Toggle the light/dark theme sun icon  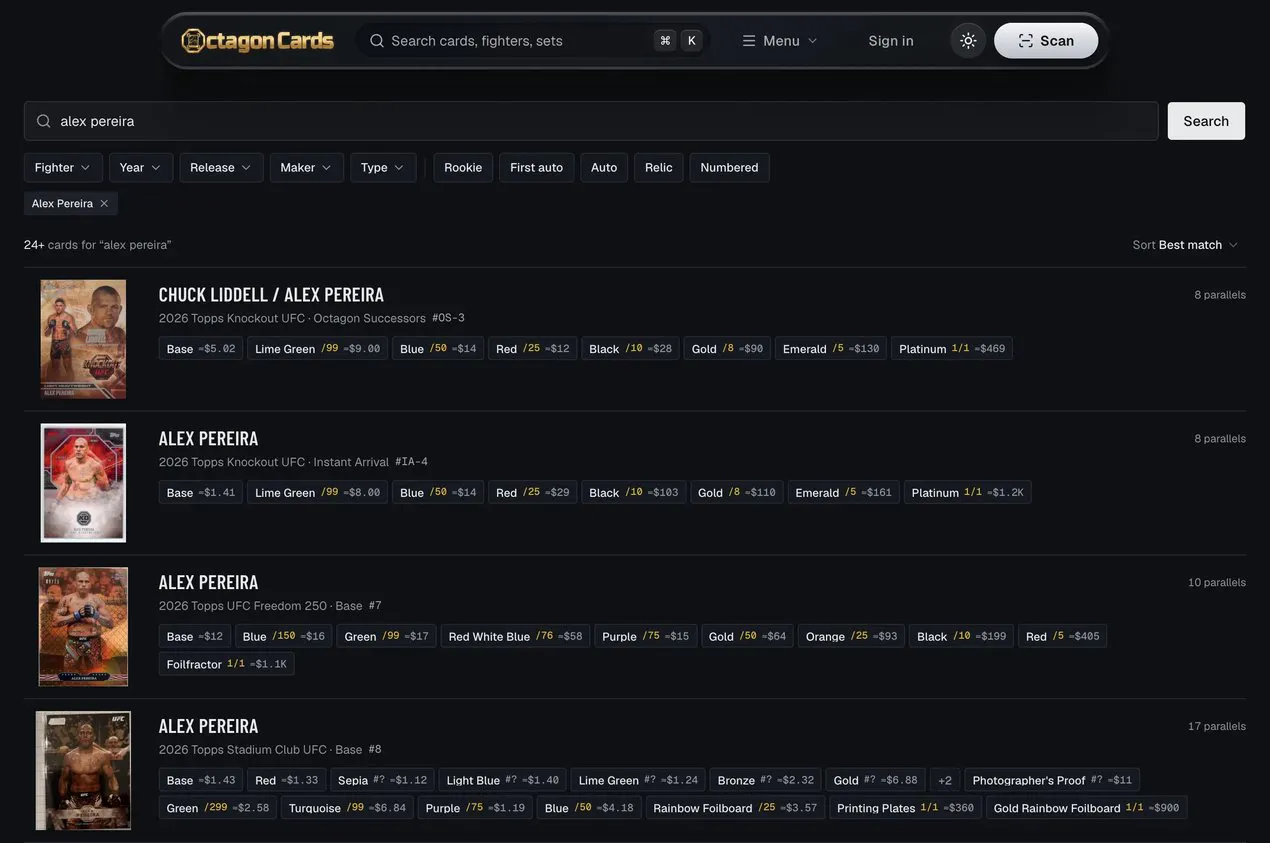click(x=968, y=41)
